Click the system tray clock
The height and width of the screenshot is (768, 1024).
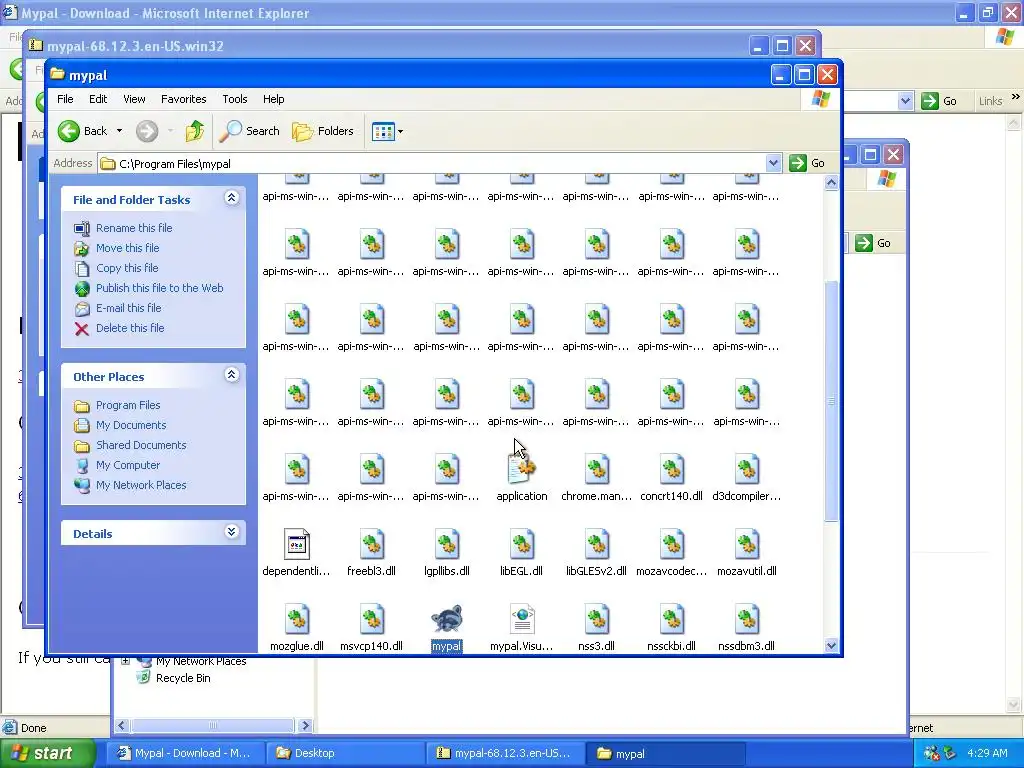(x=987, y=753)
